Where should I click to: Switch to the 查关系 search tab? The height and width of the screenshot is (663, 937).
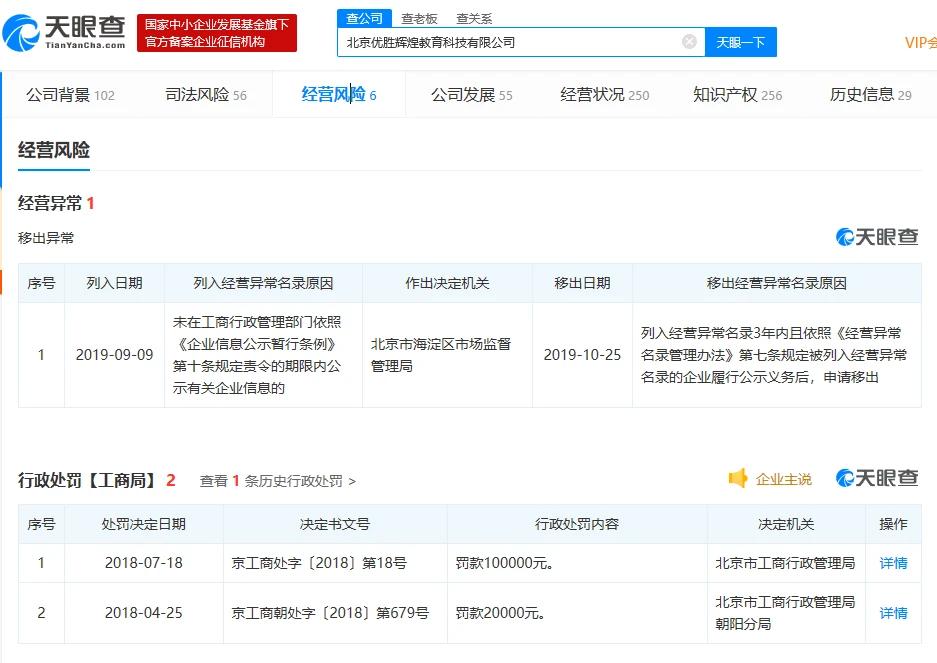pyautogui.click(x=474, y=19)
